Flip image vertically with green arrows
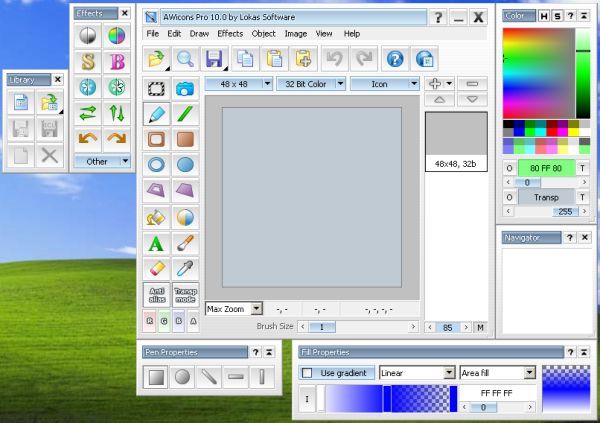This screenshot has width=600, height=423. 117,113
